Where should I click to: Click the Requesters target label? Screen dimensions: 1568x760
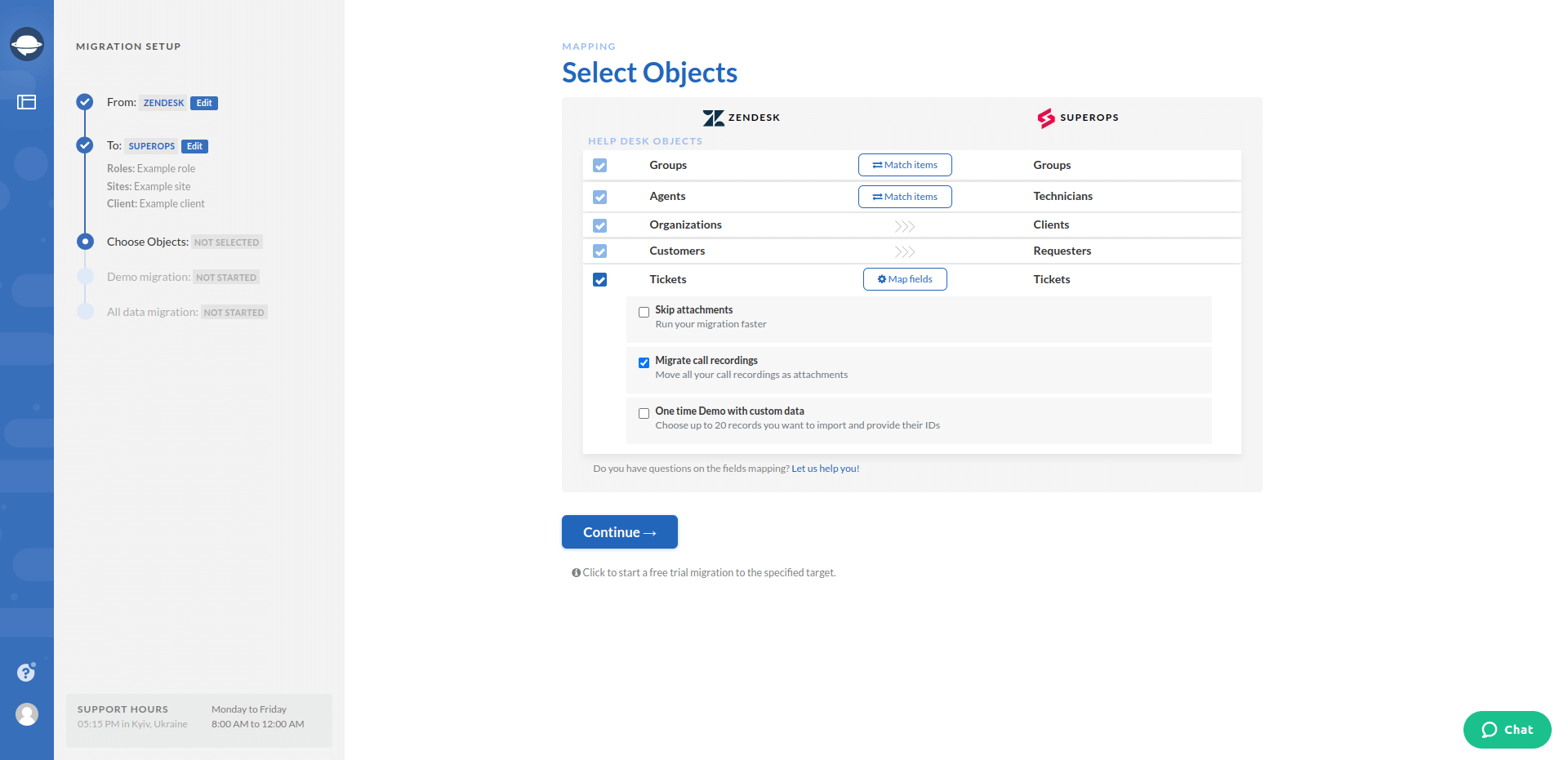(x=1062, y=251)
